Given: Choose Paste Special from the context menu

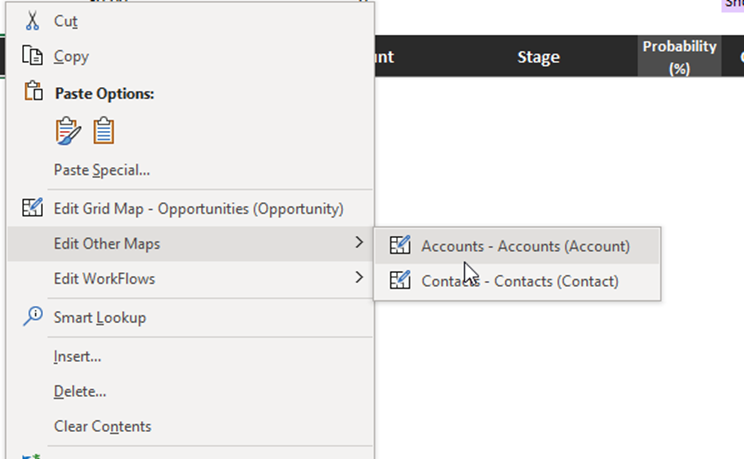Looking at the screenshot, I should click(x=102, y=170).
